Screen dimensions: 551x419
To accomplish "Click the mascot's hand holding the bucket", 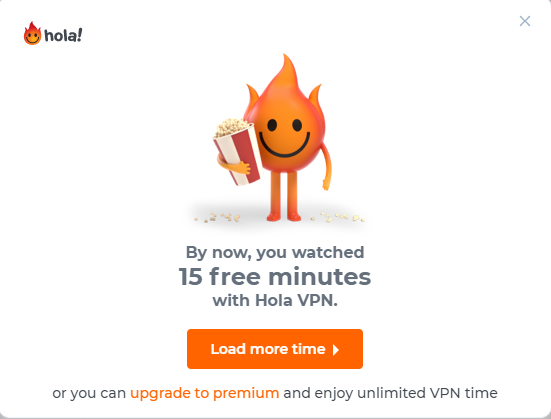I will (x=233, y=165).
